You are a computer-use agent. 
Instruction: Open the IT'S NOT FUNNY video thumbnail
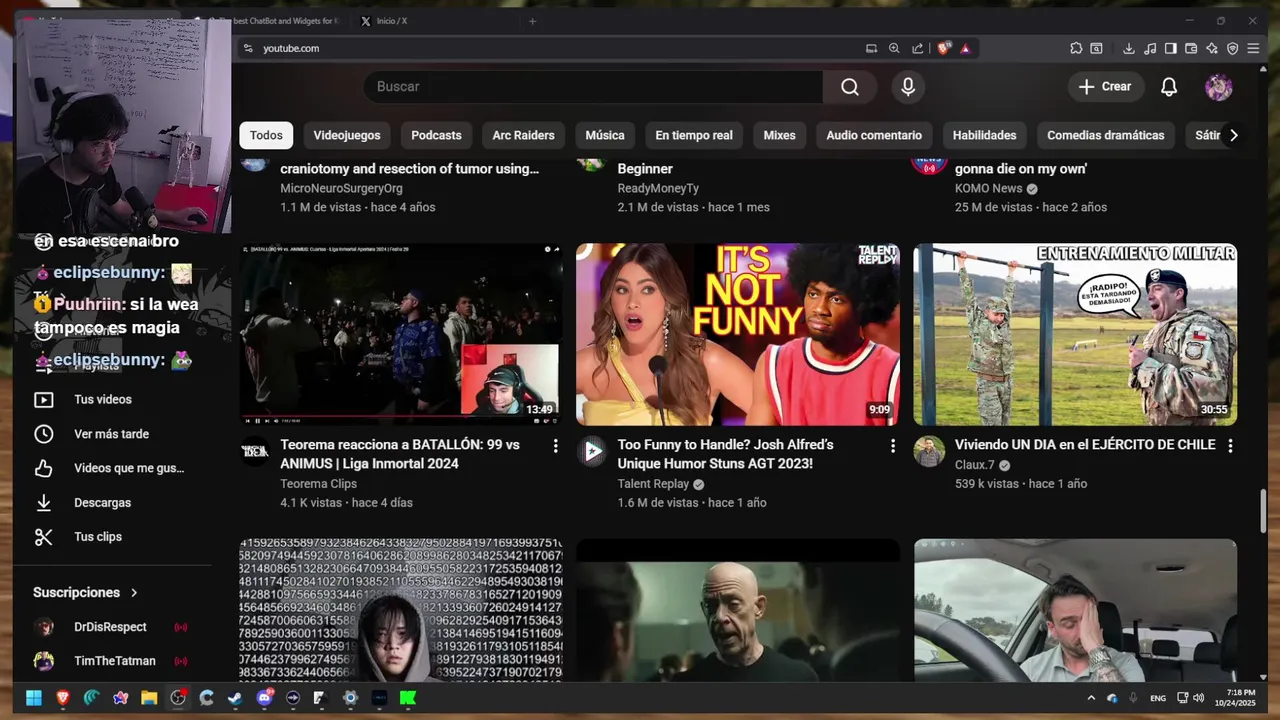click(738, 335)
